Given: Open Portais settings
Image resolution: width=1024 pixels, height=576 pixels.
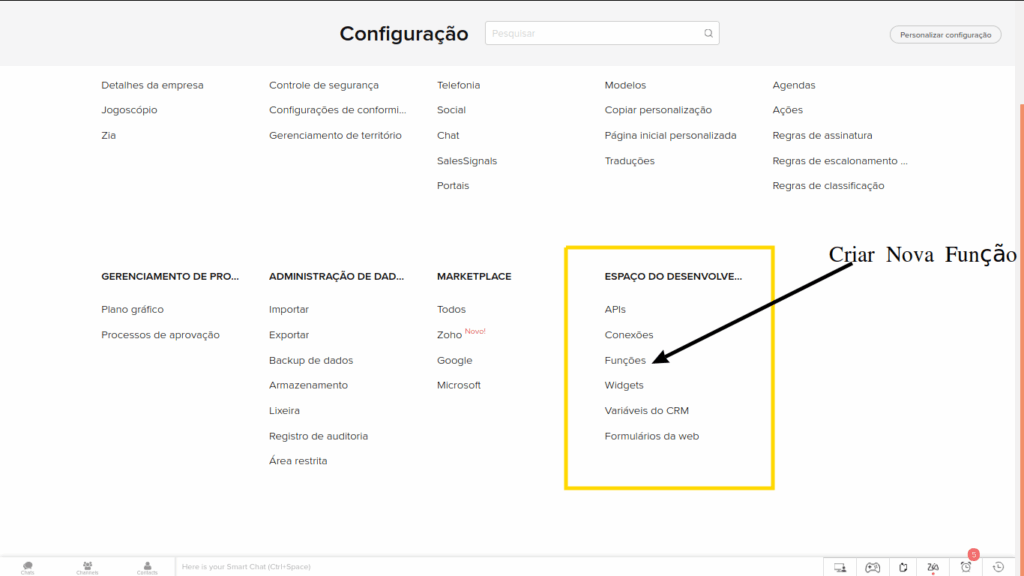Looking at the screenshot, I should pos(453,185).
